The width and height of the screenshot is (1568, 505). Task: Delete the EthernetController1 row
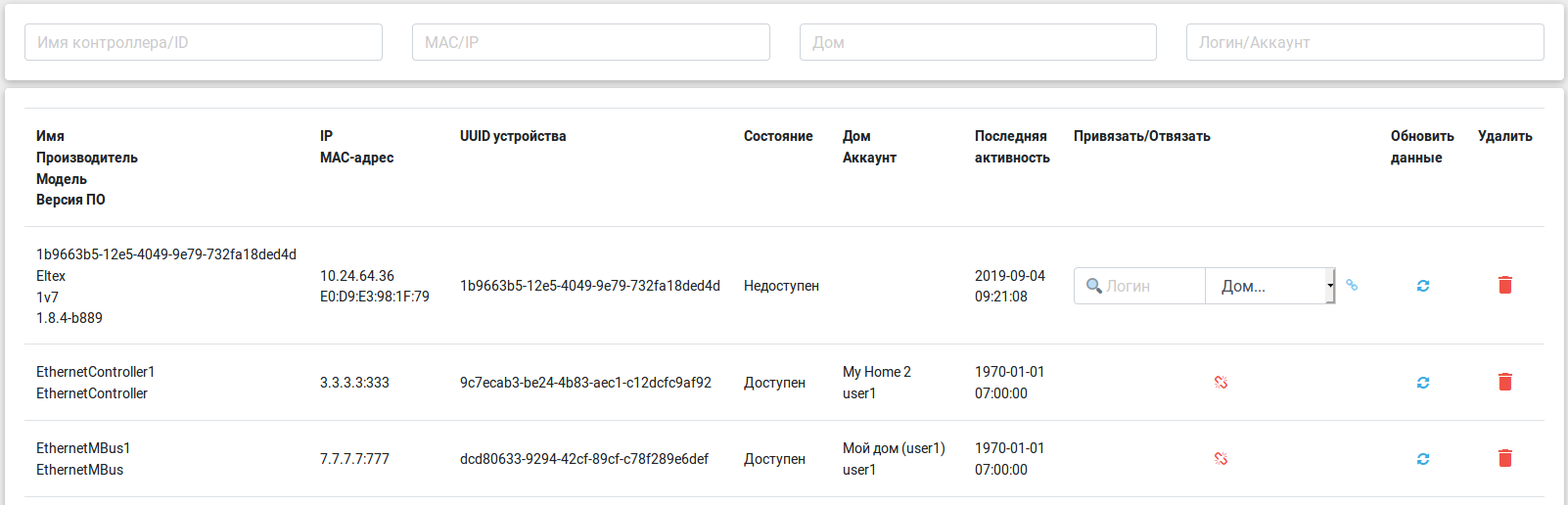click(x=1505, y=382)
